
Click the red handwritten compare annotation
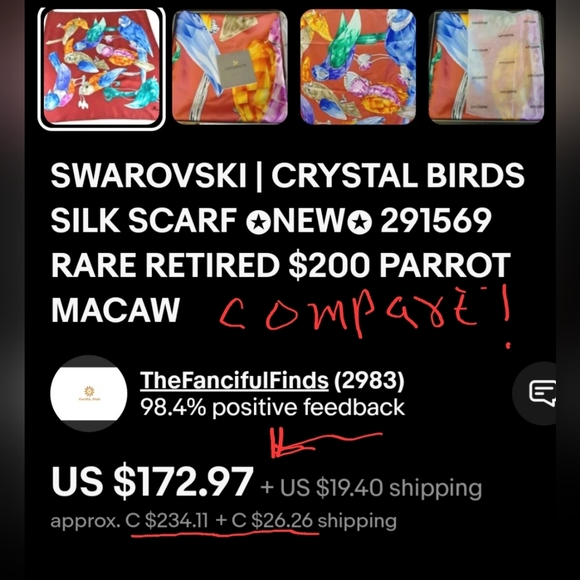point(365,314)
